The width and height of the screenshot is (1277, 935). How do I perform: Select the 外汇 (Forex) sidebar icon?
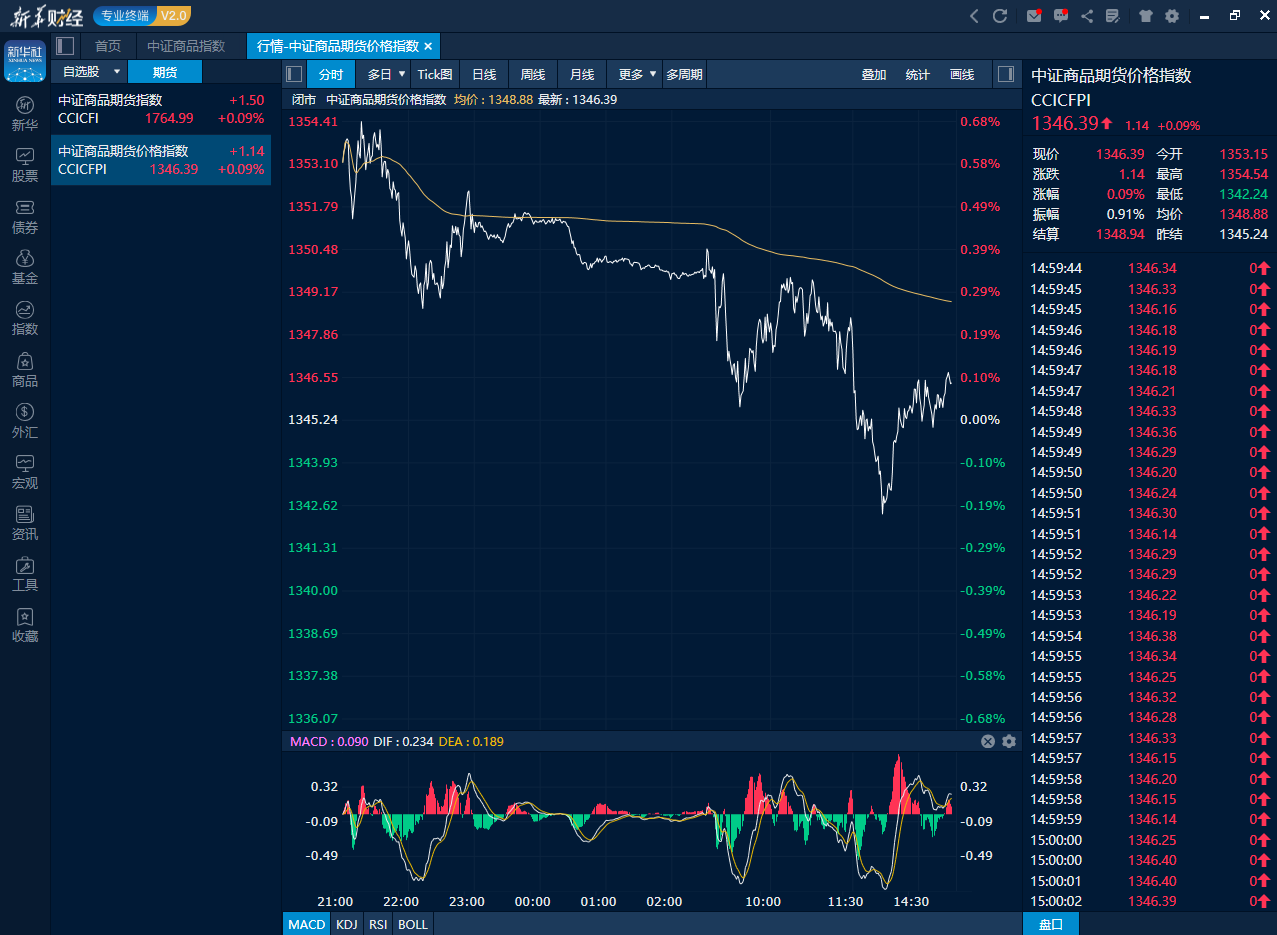coord(24,422)
